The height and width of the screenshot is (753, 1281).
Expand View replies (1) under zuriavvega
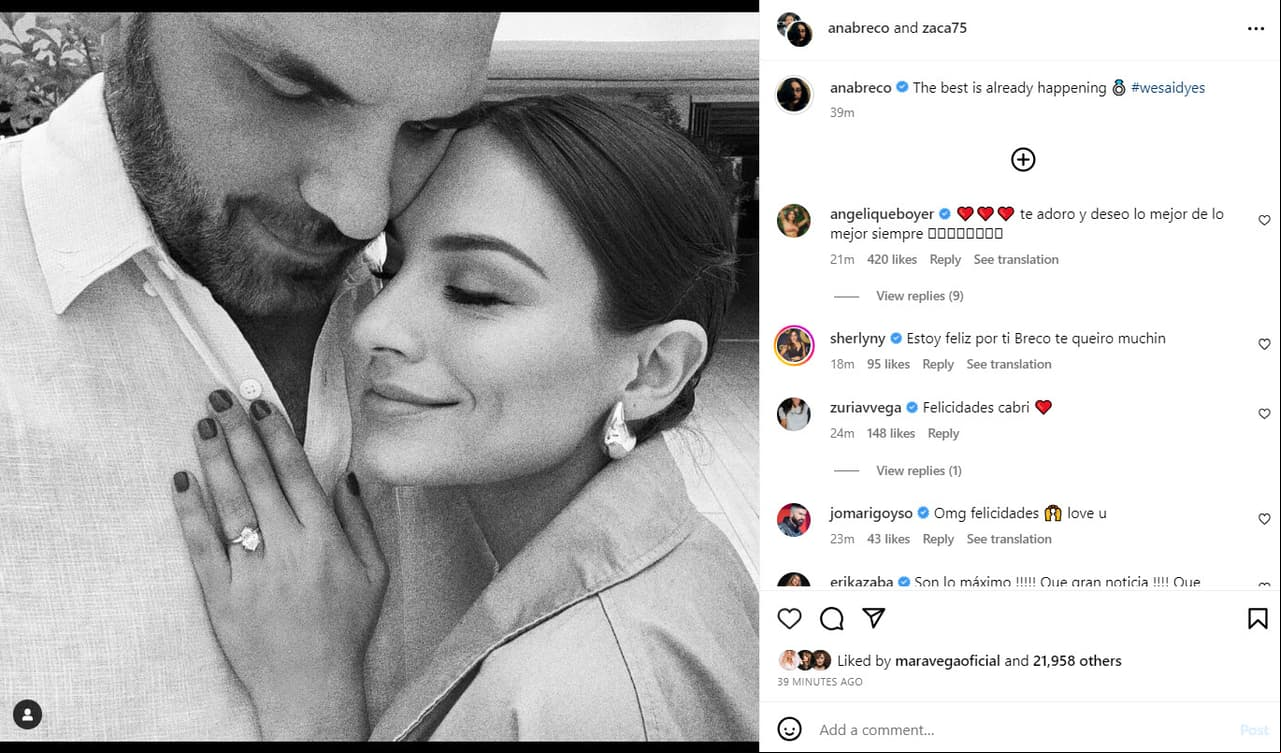919,471
